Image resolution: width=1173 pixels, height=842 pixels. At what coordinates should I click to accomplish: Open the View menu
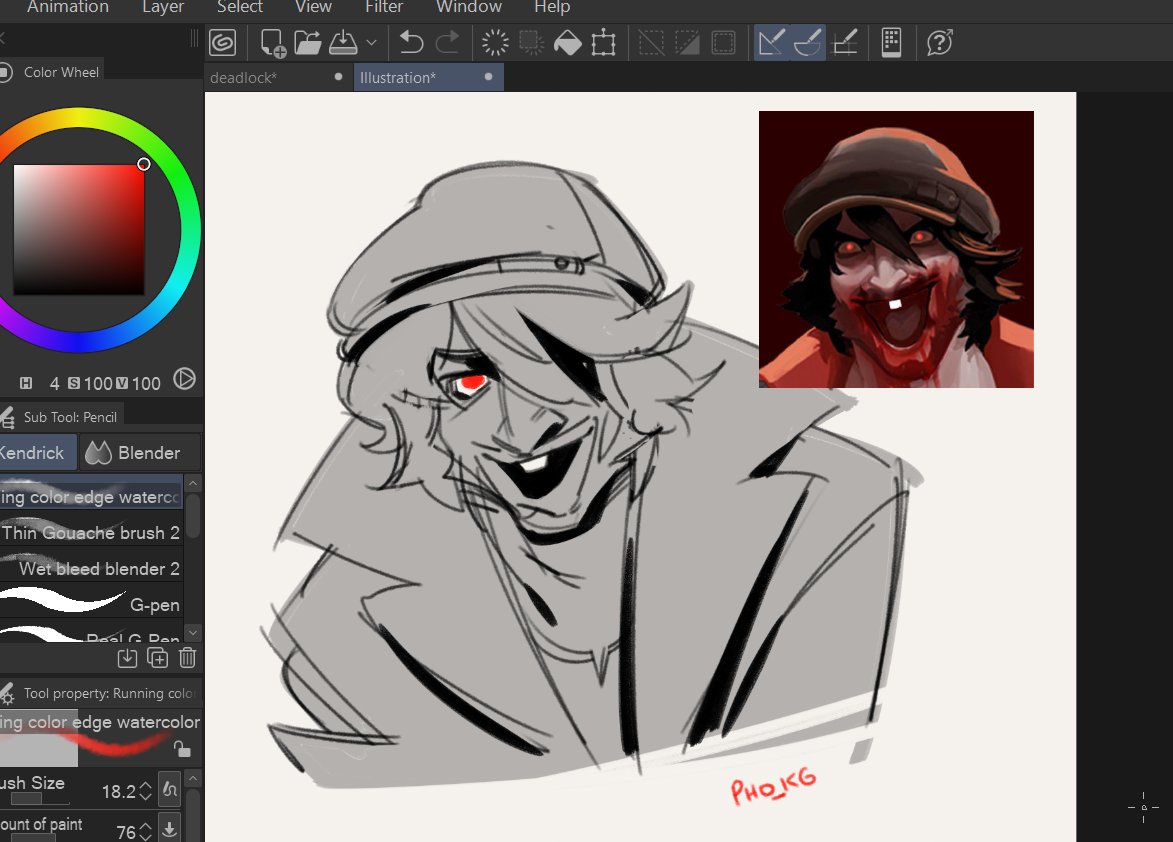(313, 7)
